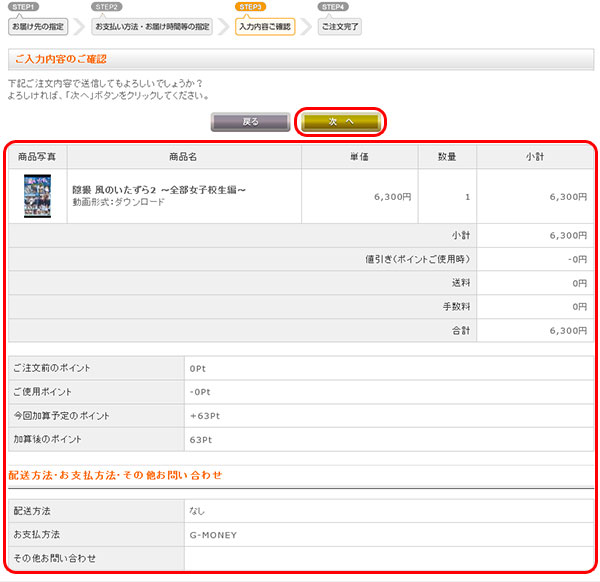Viewport: 600px width, 582px height.
Task: Click the product thumbnail image
Action: (x=37, y=197)
